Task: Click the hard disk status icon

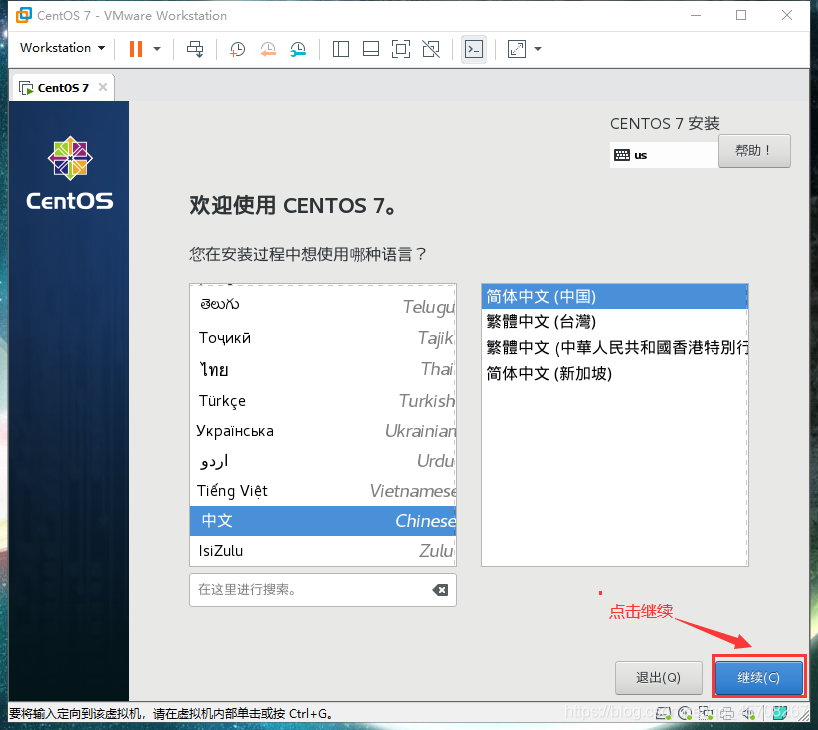Action: coord(664,713)
